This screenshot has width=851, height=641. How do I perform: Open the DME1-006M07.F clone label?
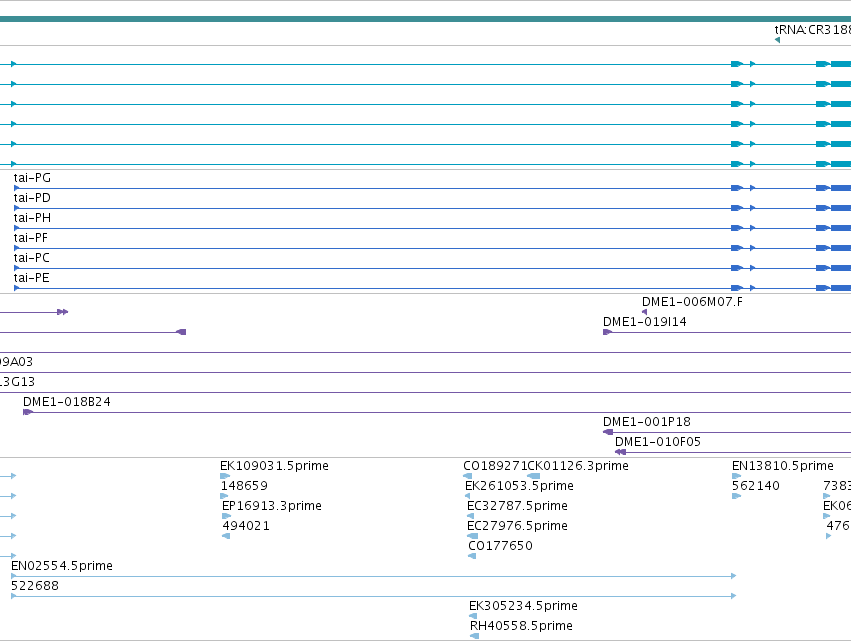(x=692, y=302)
